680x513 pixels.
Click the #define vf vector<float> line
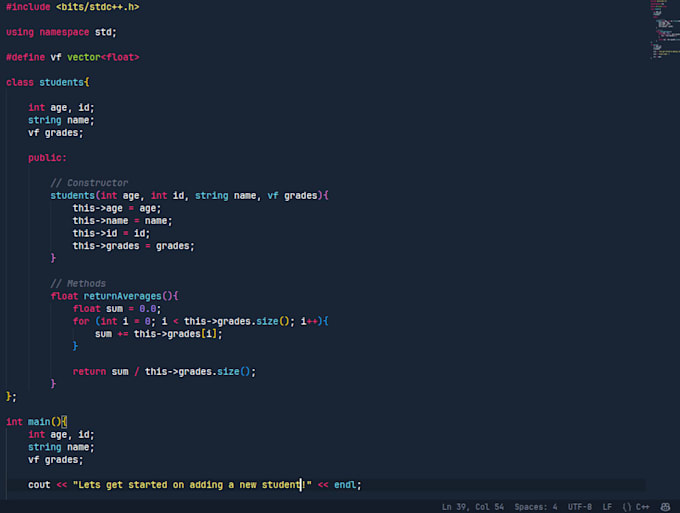pyautogui.click(x=72, y=57)
